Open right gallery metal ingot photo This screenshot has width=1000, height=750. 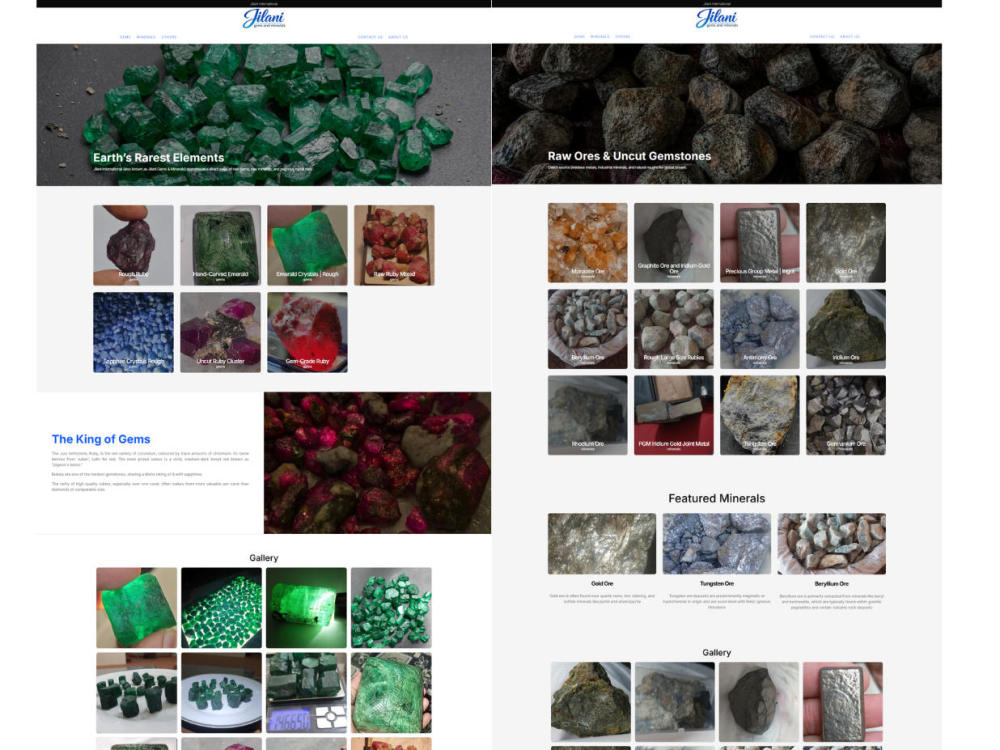[843, 702]
